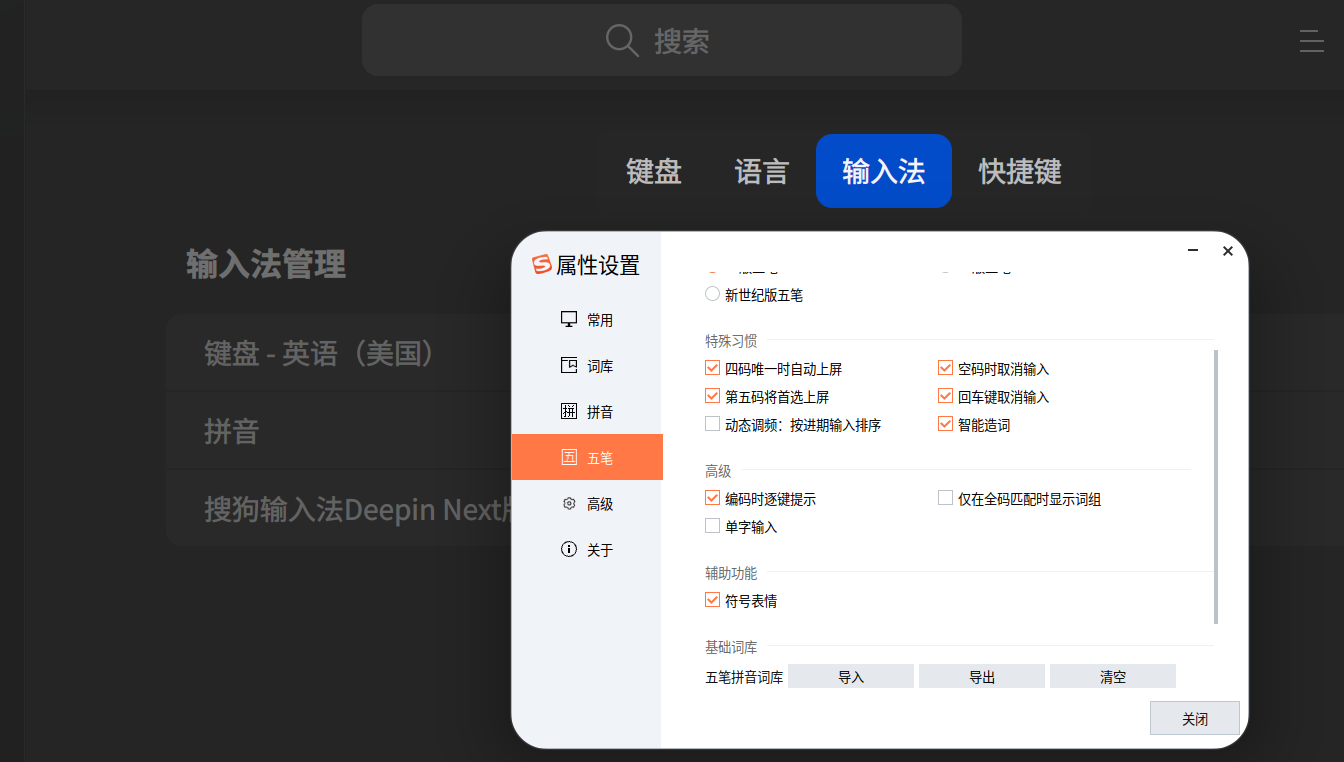Switch to the 快捷键 tab

(1020, 171)
